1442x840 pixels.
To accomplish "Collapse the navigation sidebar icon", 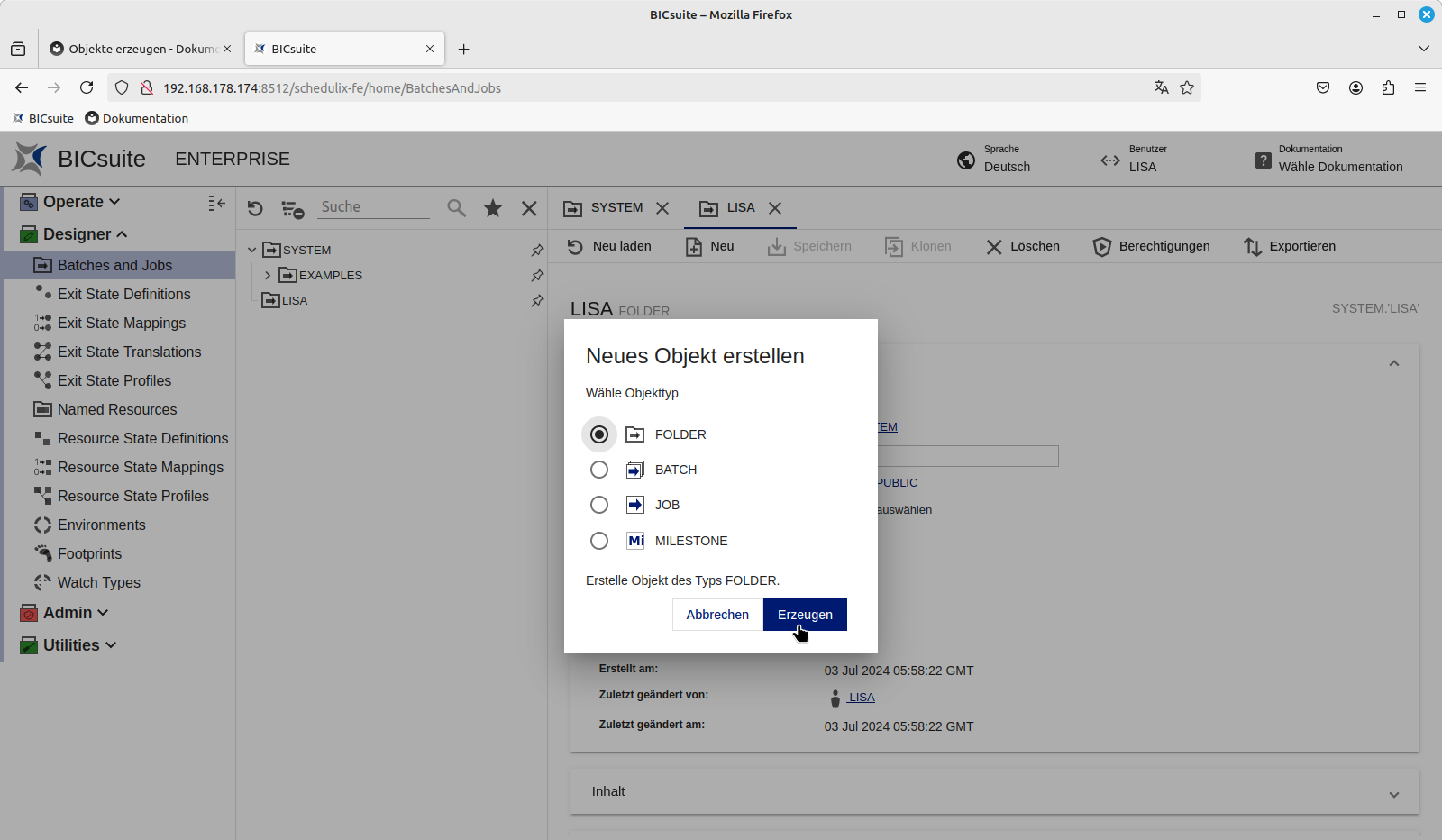I will [216, 203].
